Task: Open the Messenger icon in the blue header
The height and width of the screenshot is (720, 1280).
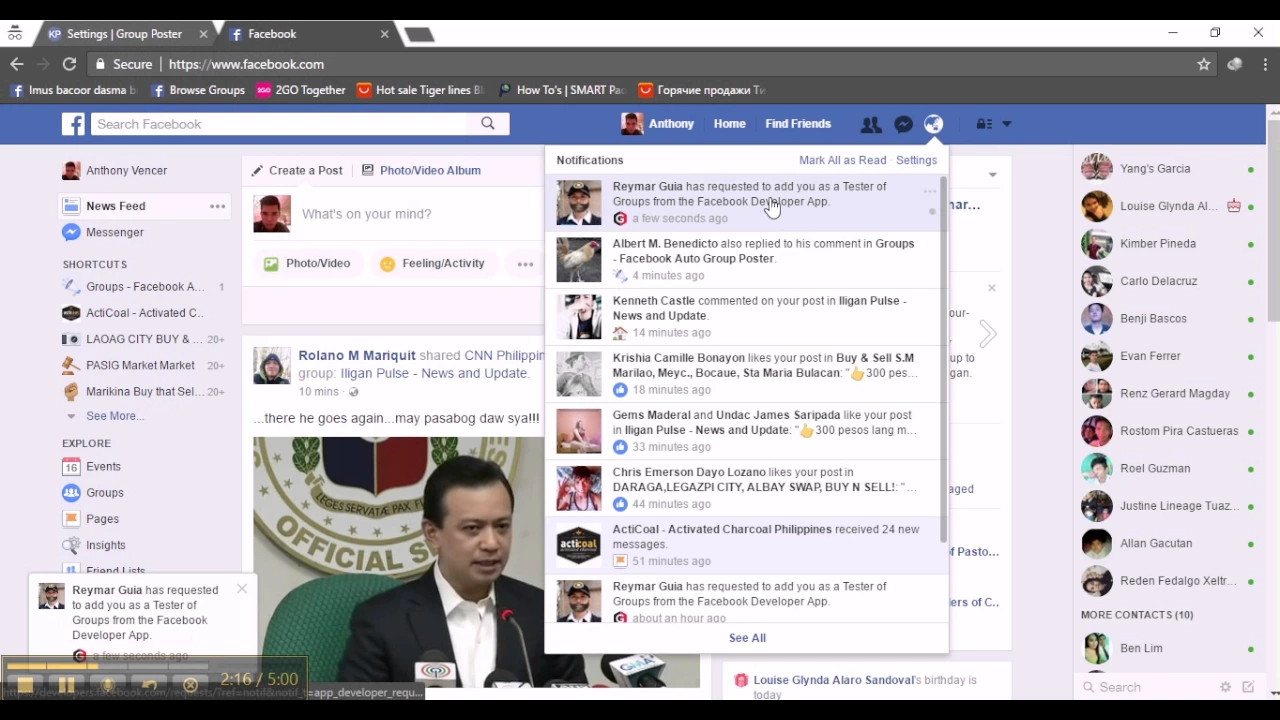Action: (903, 124)
